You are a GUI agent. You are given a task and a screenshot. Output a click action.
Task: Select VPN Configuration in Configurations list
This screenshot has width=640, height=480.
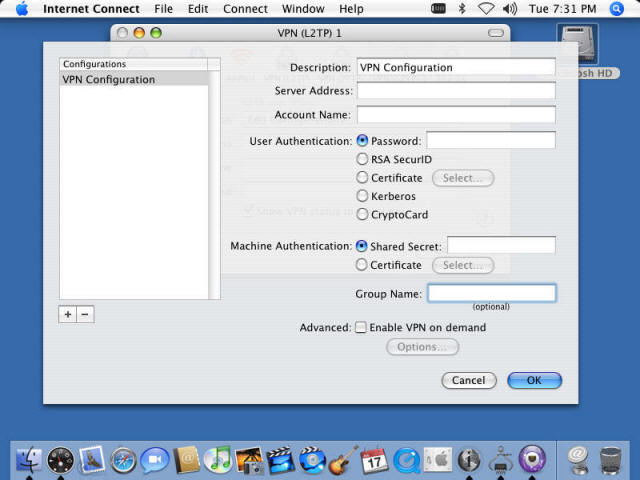(x=134, y=80)
